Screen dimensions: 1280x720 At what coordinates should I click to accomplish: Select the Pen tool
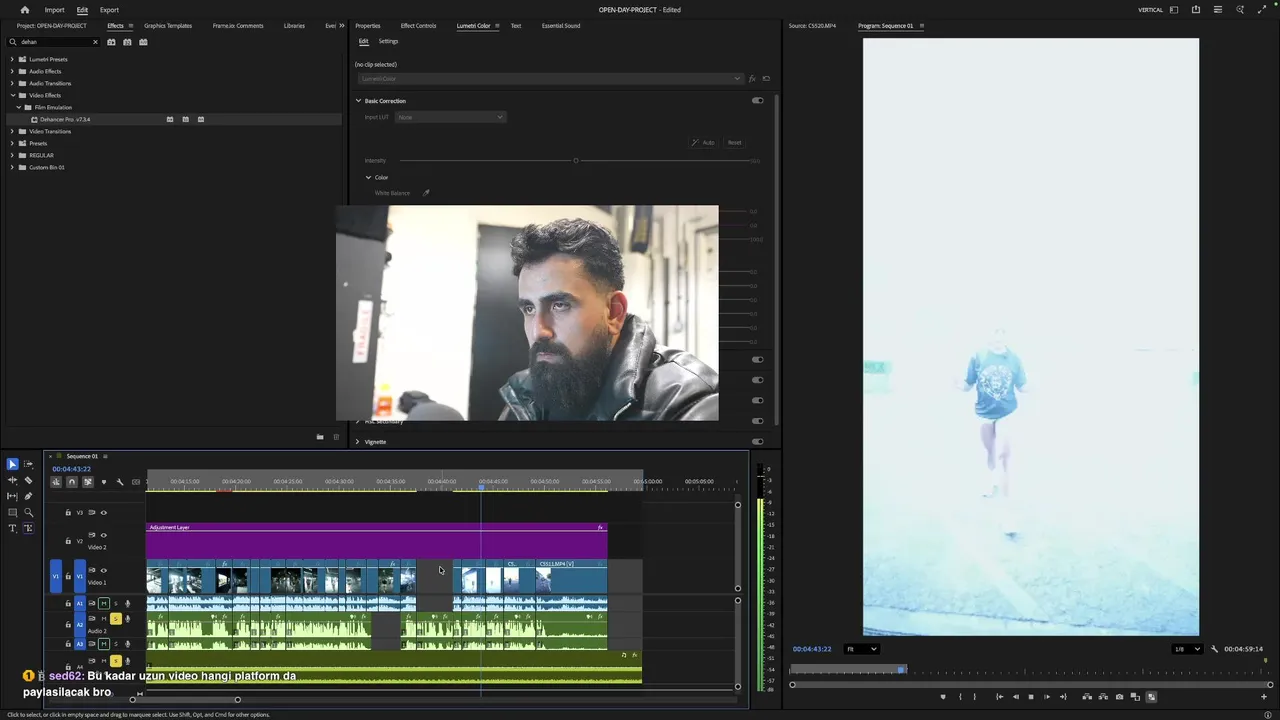pos(28,496)
